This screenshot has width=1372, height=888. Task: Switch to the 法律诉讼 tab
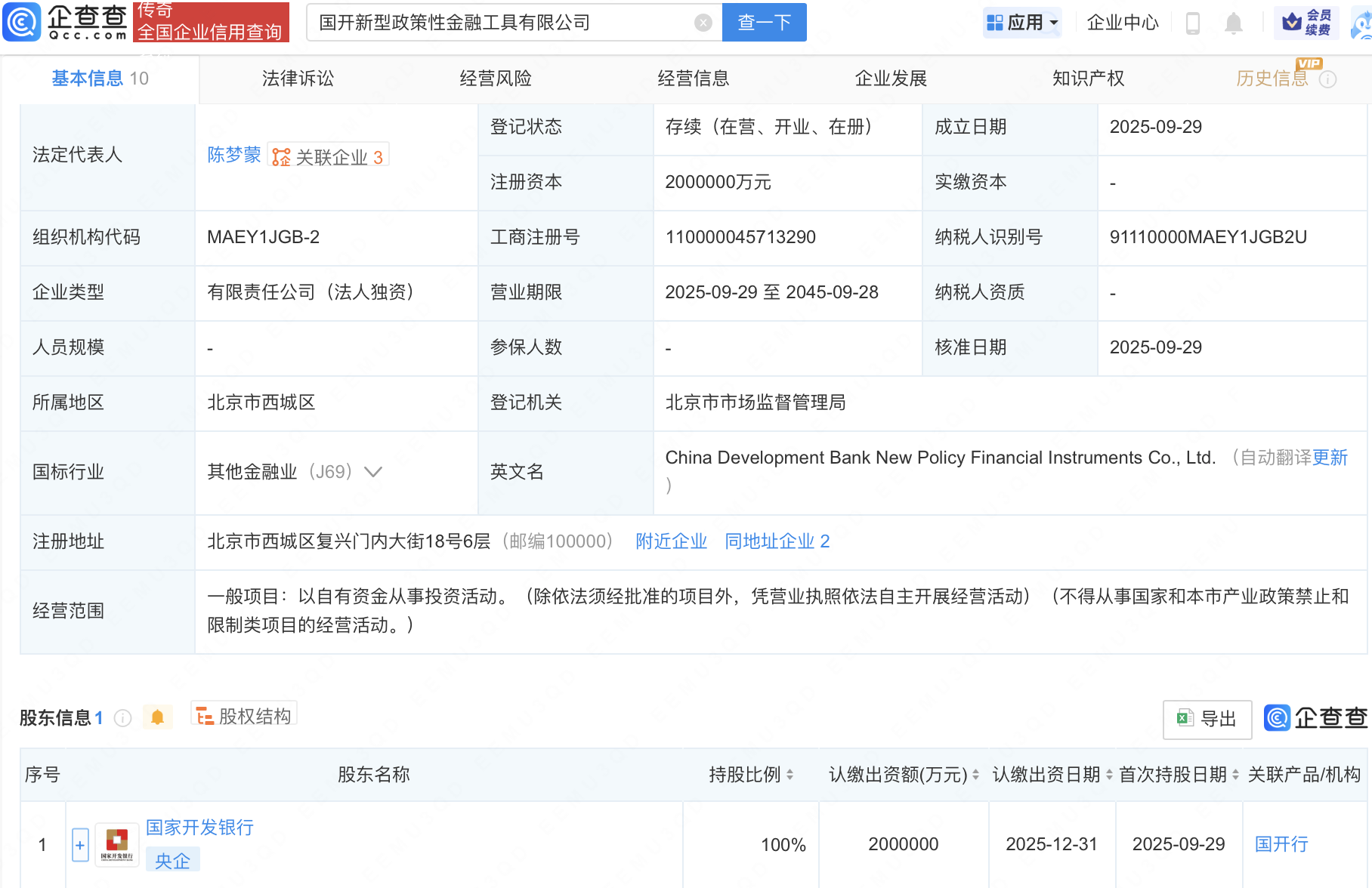point(298,79)
